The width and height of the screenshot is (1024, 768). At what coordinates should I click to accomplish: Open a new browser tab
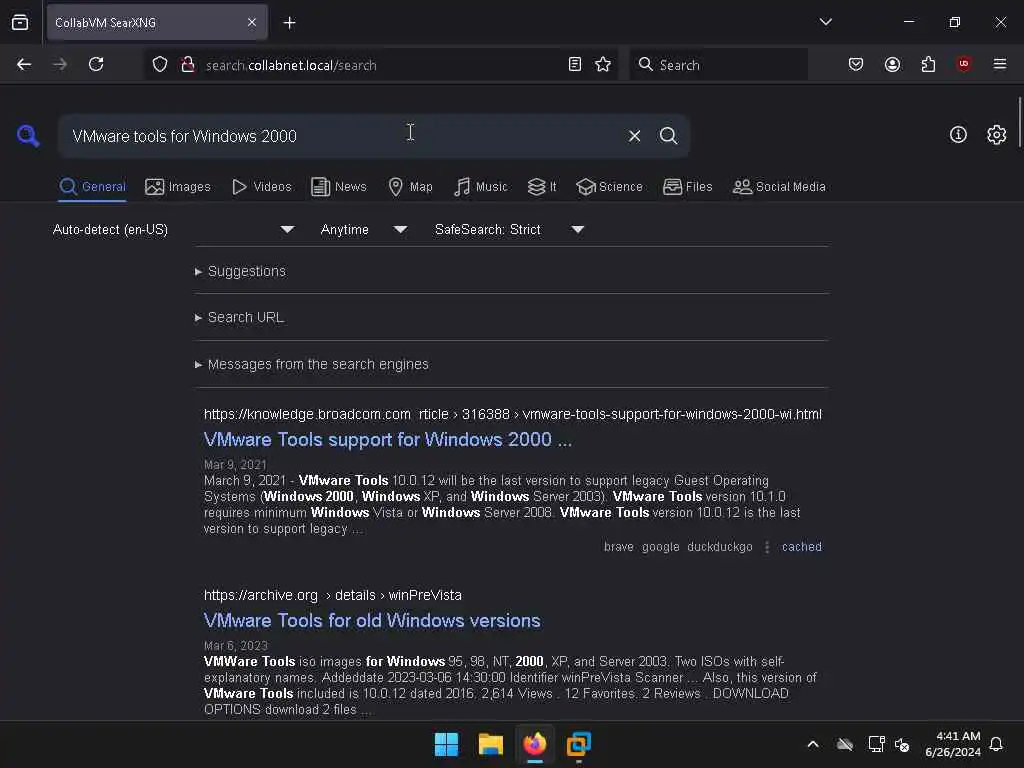tap(289, 23)
